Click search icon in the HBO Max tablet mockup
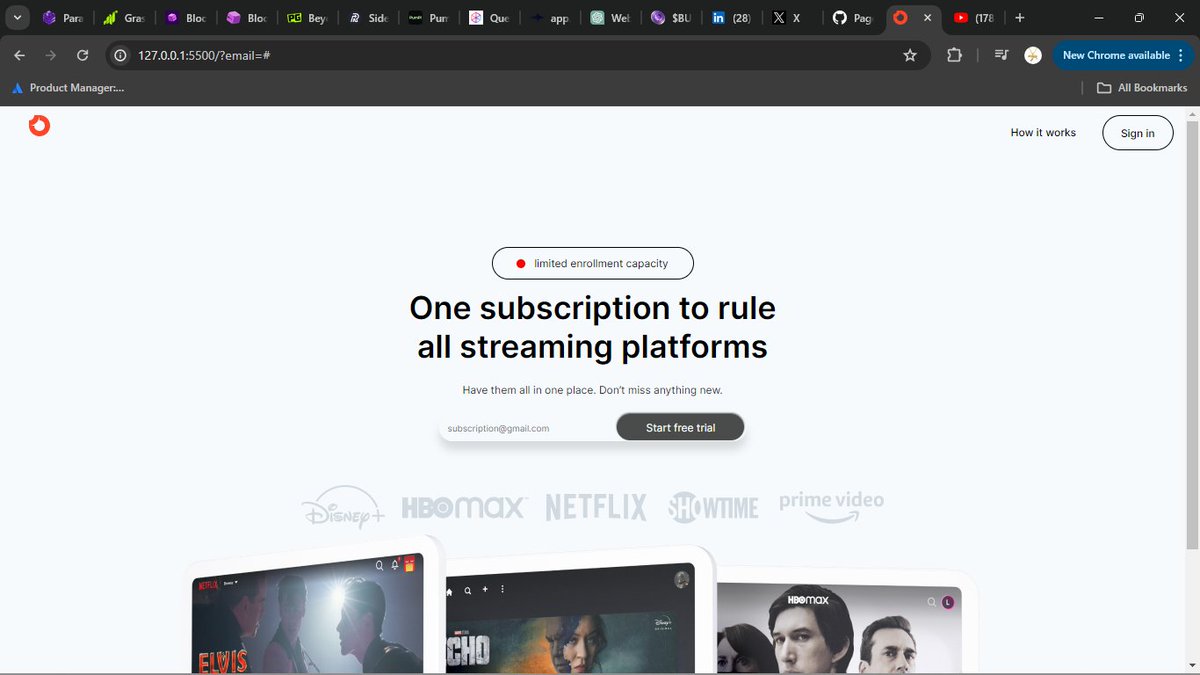This screenshot has height=675, width=1200. coord(932,602)
